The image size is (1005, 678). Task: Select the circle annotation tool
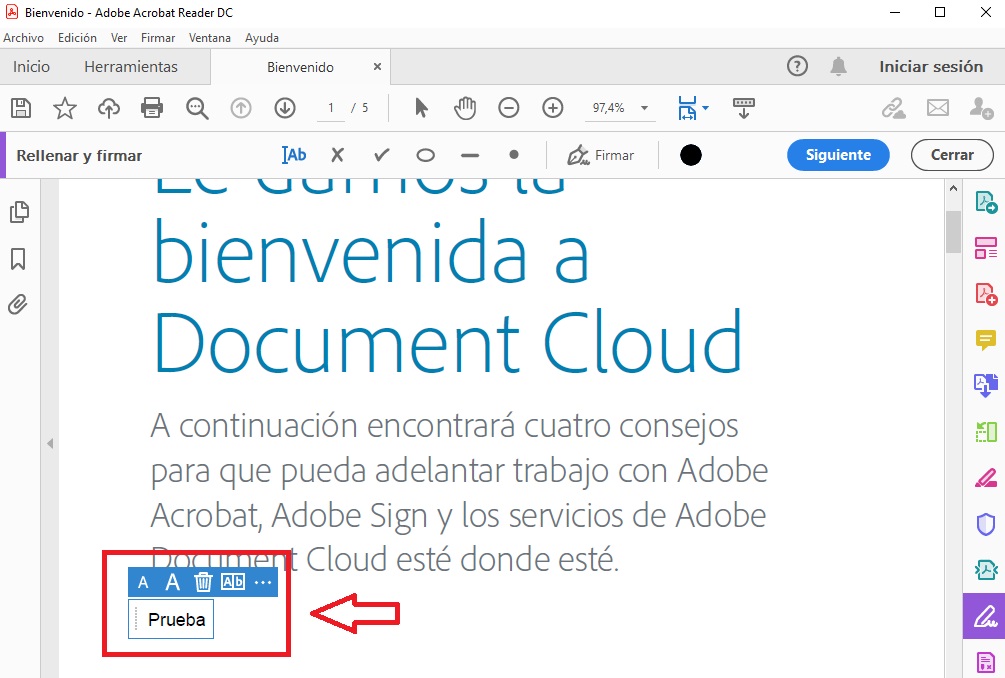pos(425,155)
